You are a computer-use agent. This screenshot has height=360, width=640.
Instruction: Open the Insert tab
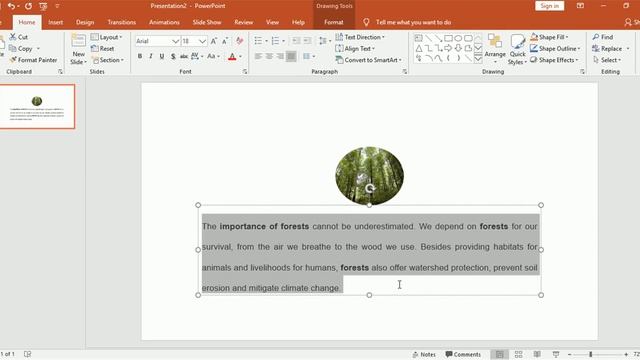[x=56, y=22]
